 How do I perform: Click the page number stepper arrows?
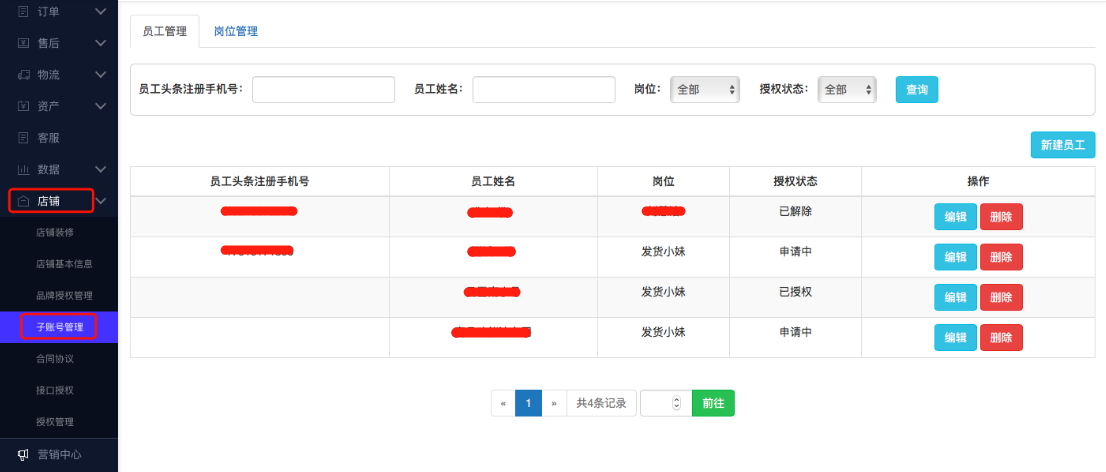[x=677, y=404]
